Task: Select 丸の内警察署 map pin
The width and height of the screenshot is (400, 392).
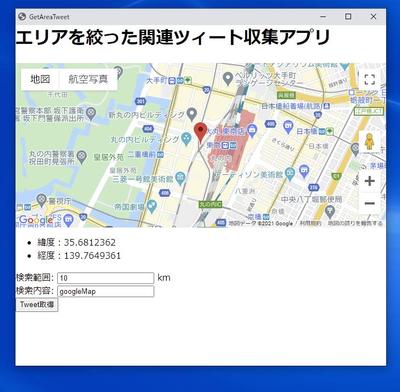Action: [81, 156]
